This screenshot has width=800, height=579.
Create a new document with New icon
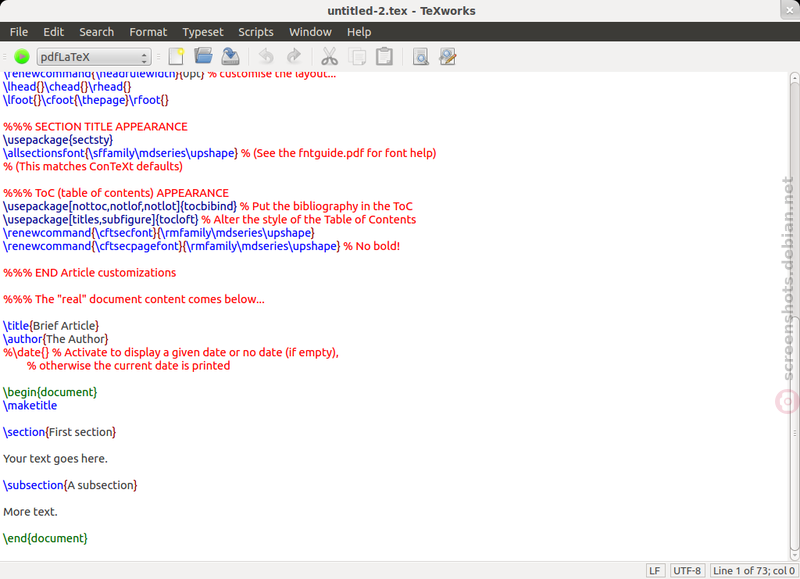tap(177, 57)
